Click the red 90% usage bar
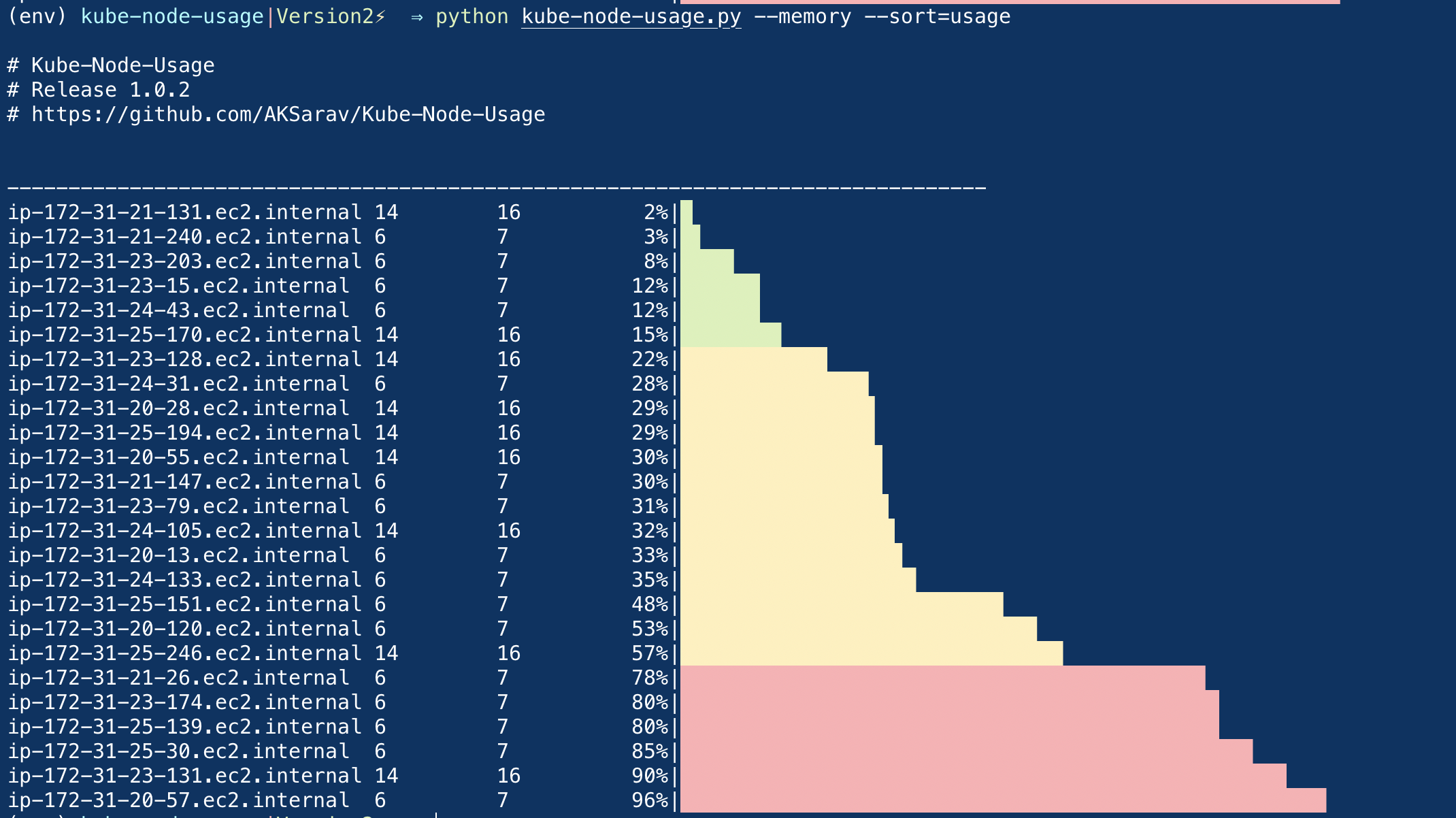Image resolution: width=1456 pixels, height=818 pixels. coord(982,776)
